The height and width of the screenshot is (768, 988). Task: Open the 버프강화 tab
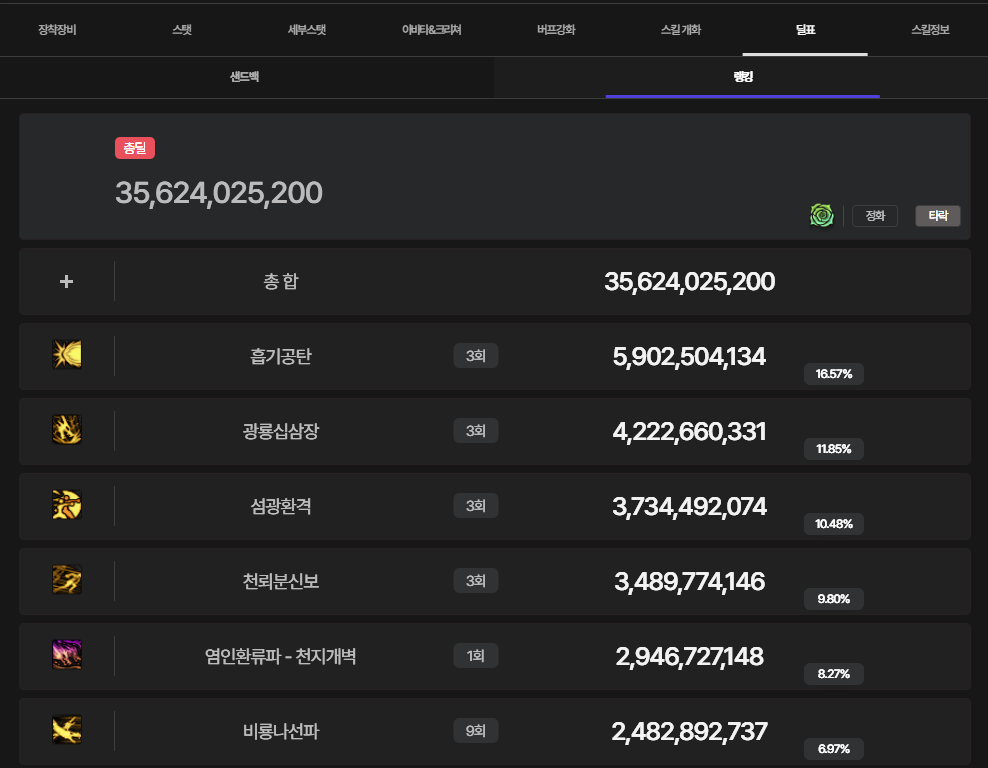[556, 29]
